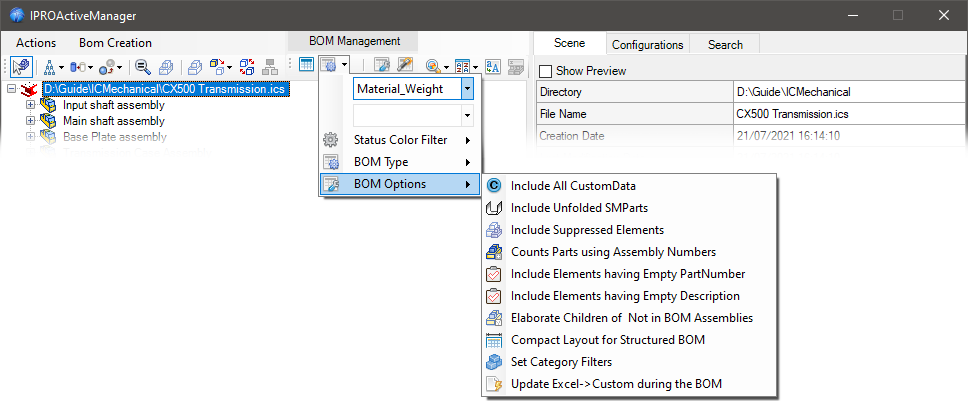Viewport: 968px width, 402px height.
Task: Click the selection pointer tool icon
Action: click(22, 67)
